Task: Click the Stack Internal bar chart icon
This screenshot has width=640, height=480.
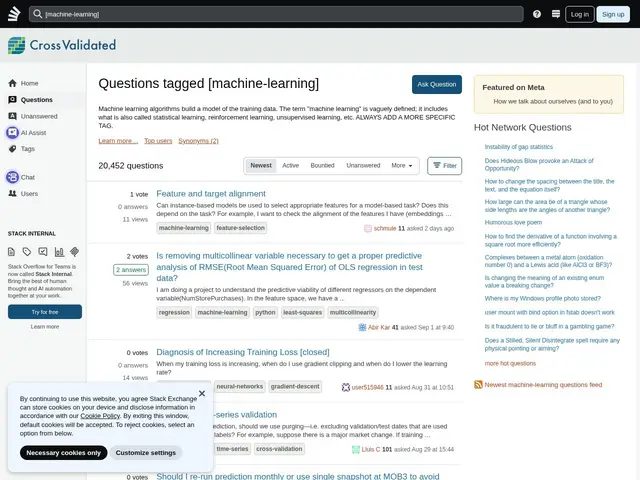Action: point(59,252)
